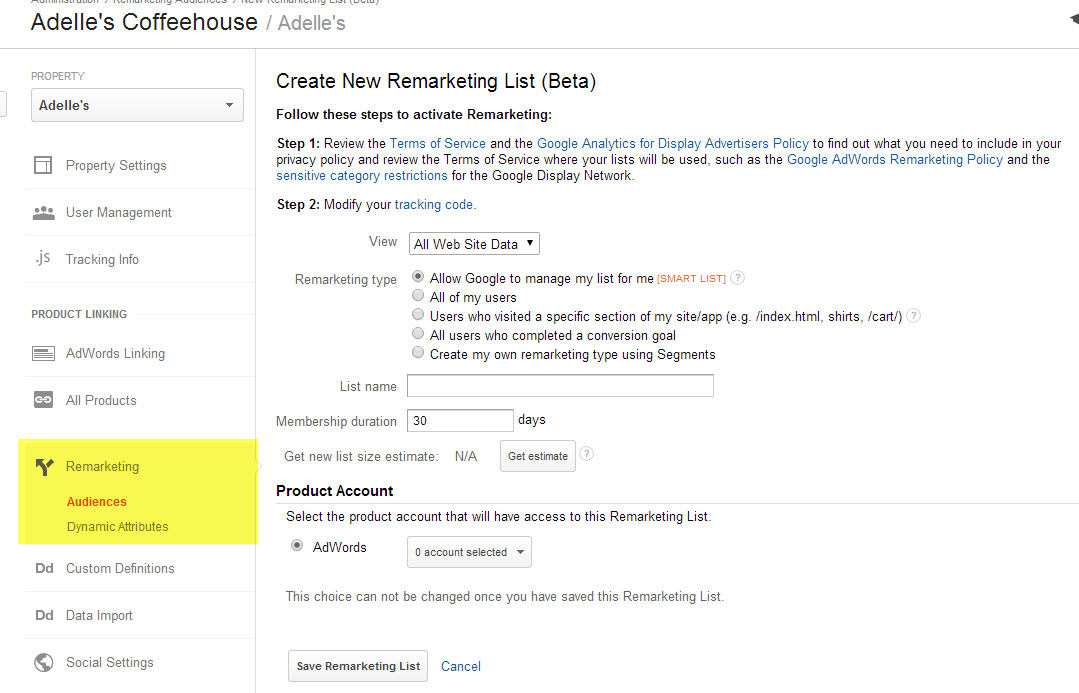The width and height of the screenshot is (1079, 693).
Task: Click the Membership duration field
Action: point(460,420)
